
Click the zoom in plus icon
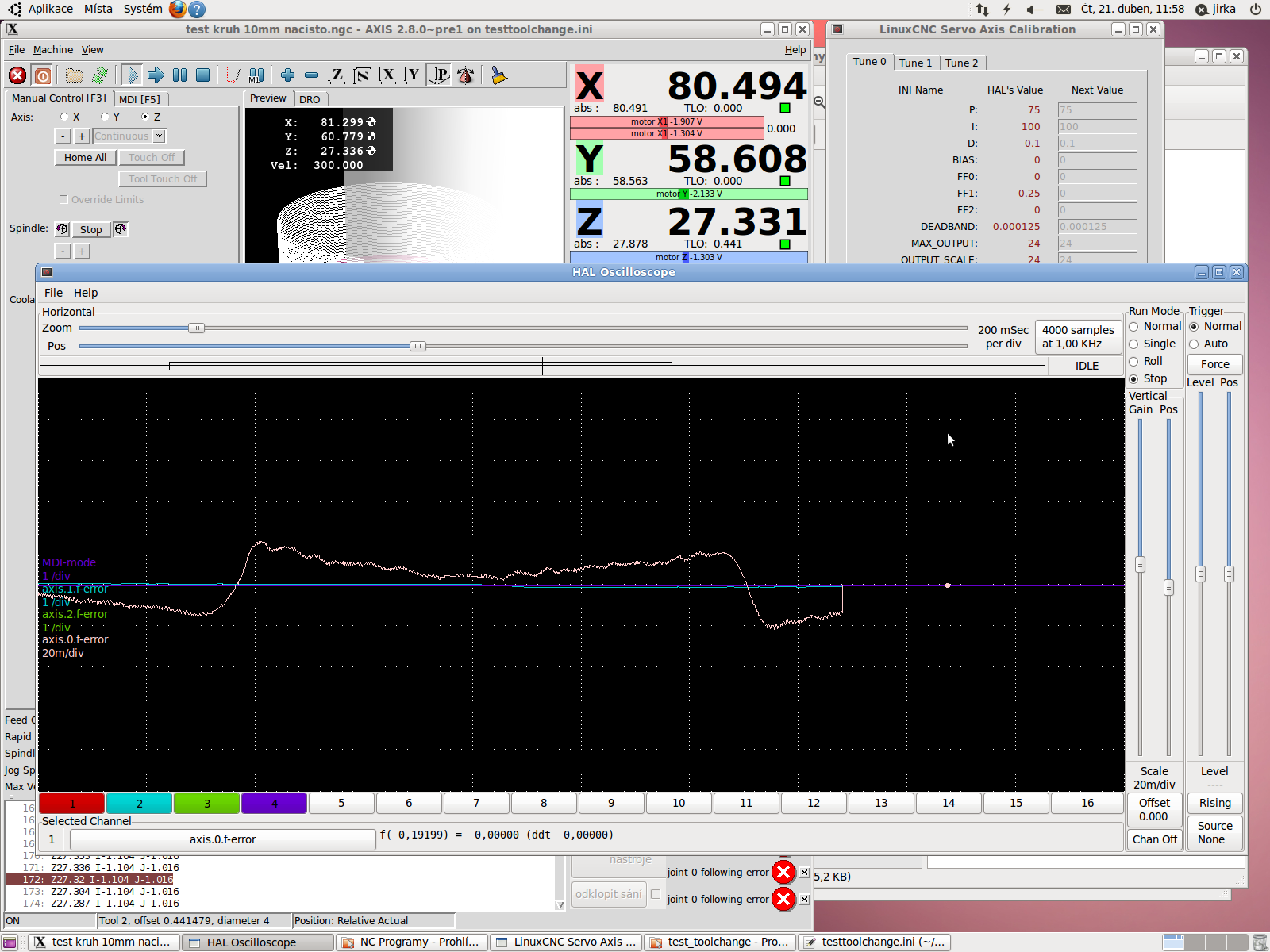point(287,75)
